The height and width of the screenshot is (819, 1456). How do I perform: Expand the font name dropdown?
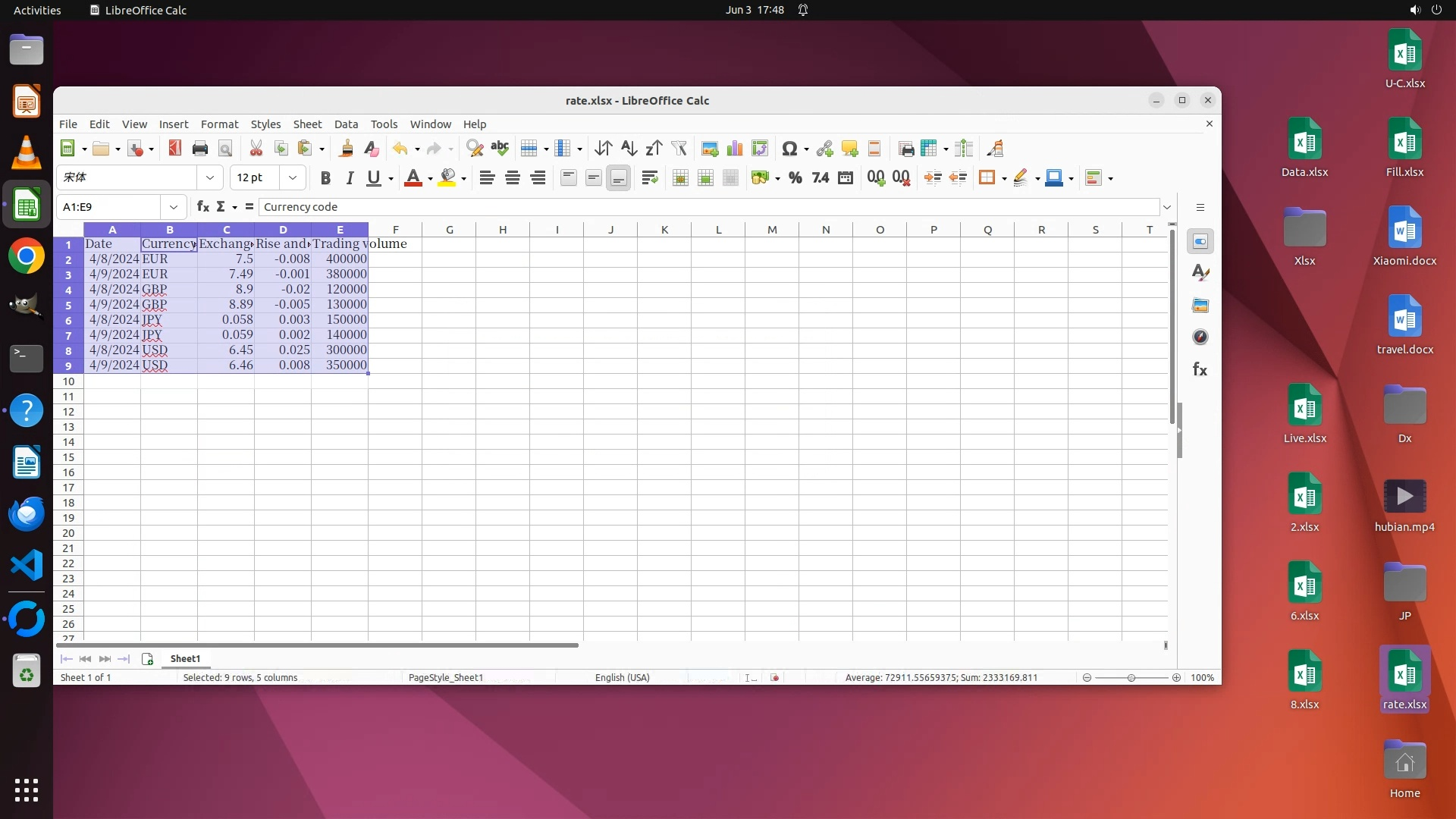(x=210, y=178)
